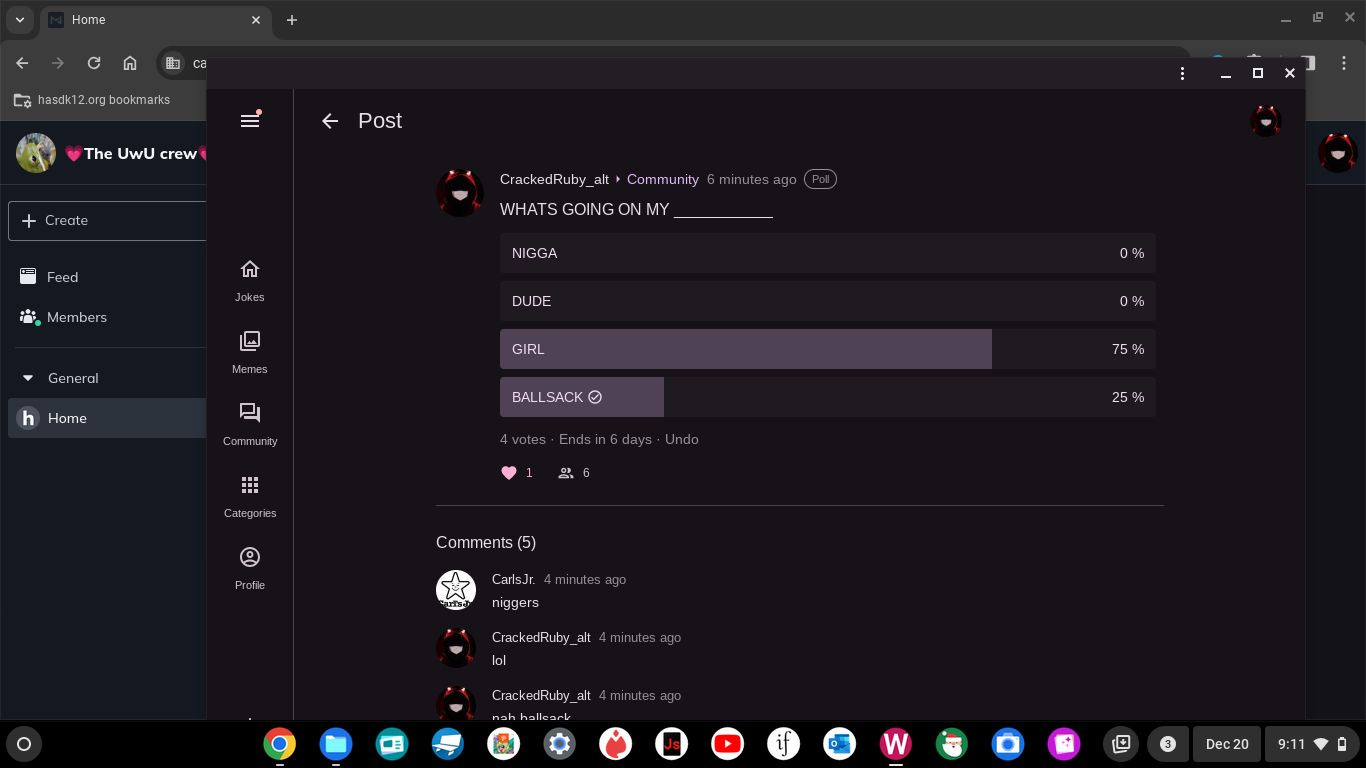Select the GIRL poll option
Image resolution: width=1366 pixels, height=768 pixels.
pos(827,349)
